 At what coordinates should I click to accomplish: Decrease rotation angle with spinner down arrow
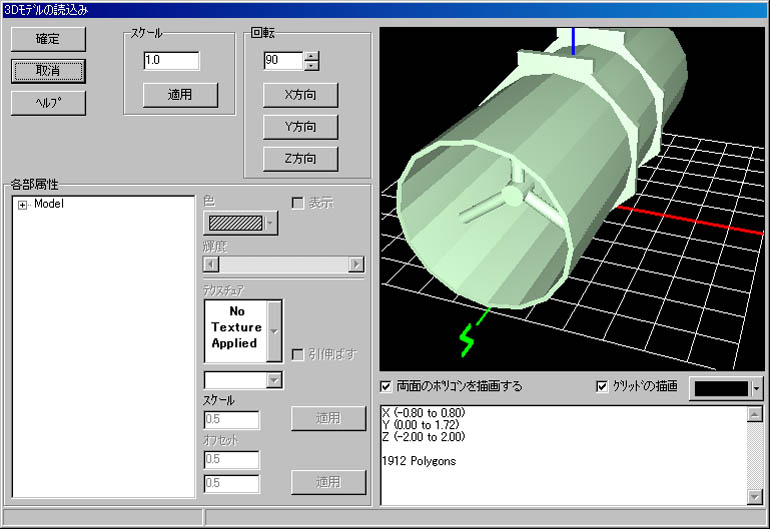(311, 66)
